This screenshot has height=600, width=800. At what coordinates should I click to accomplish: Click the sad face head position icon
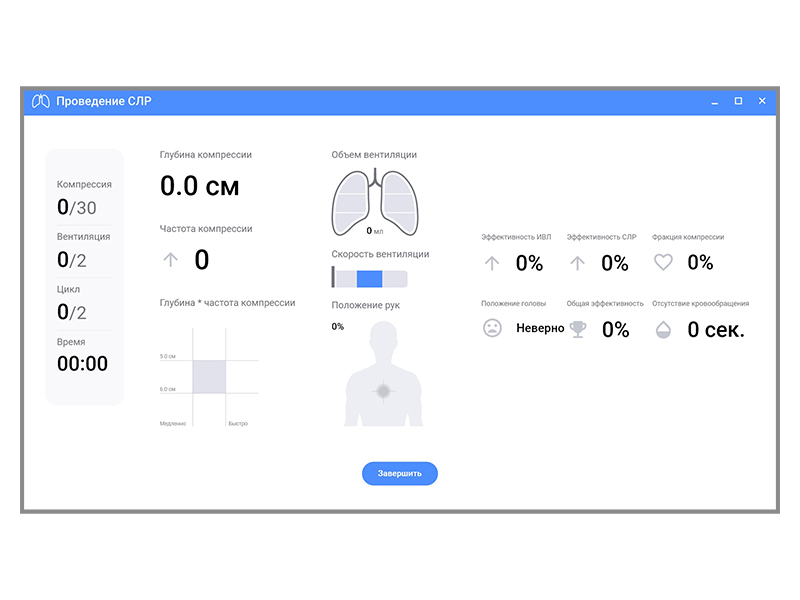coord(492,328)
